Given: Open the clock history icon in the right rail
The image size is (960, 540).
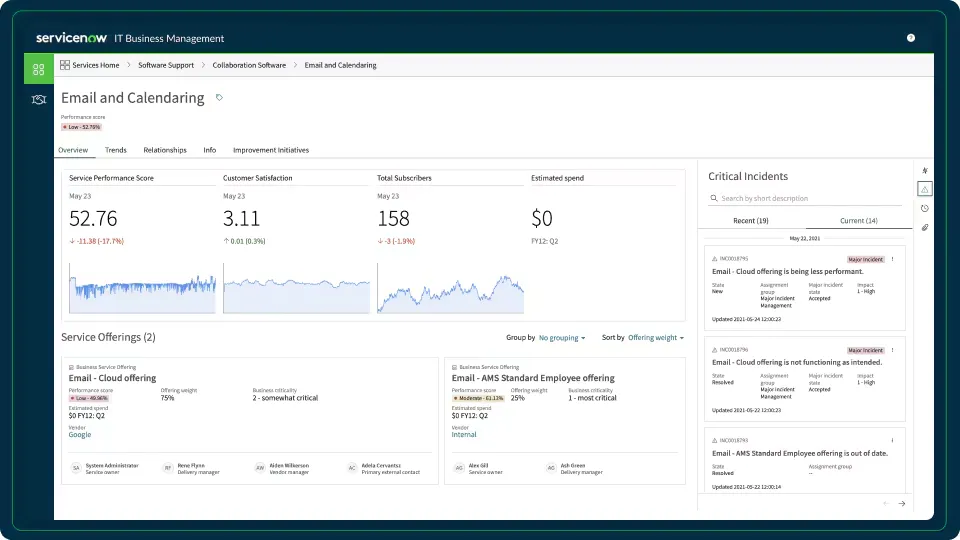Looking at the screenshot, I should tap(925, 208).
